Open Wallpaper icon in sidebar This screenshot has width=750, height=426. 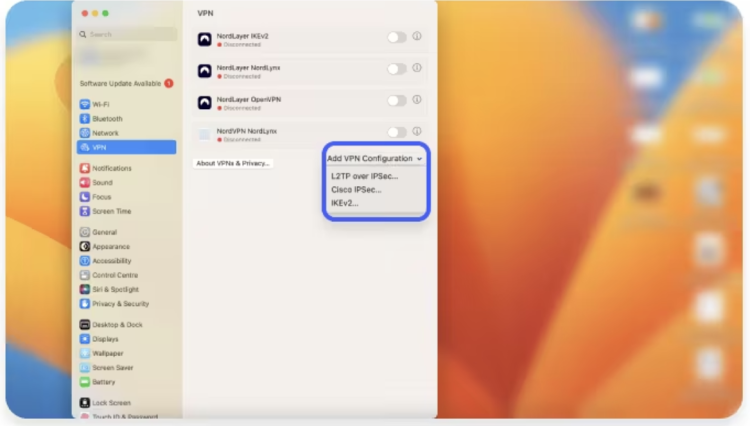click(85, 353)
